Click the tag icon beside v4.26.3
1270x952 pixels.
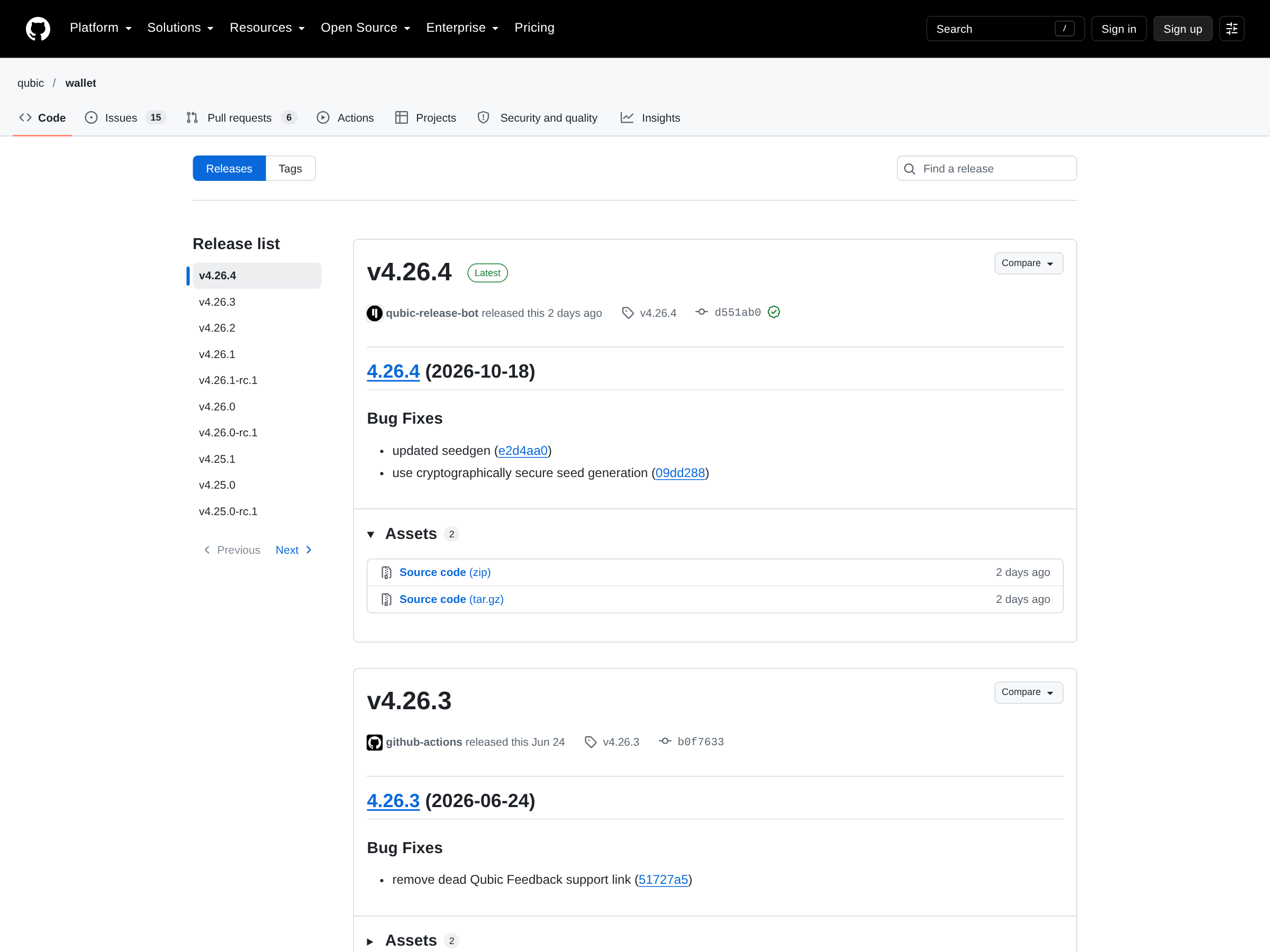pos(590,742)
